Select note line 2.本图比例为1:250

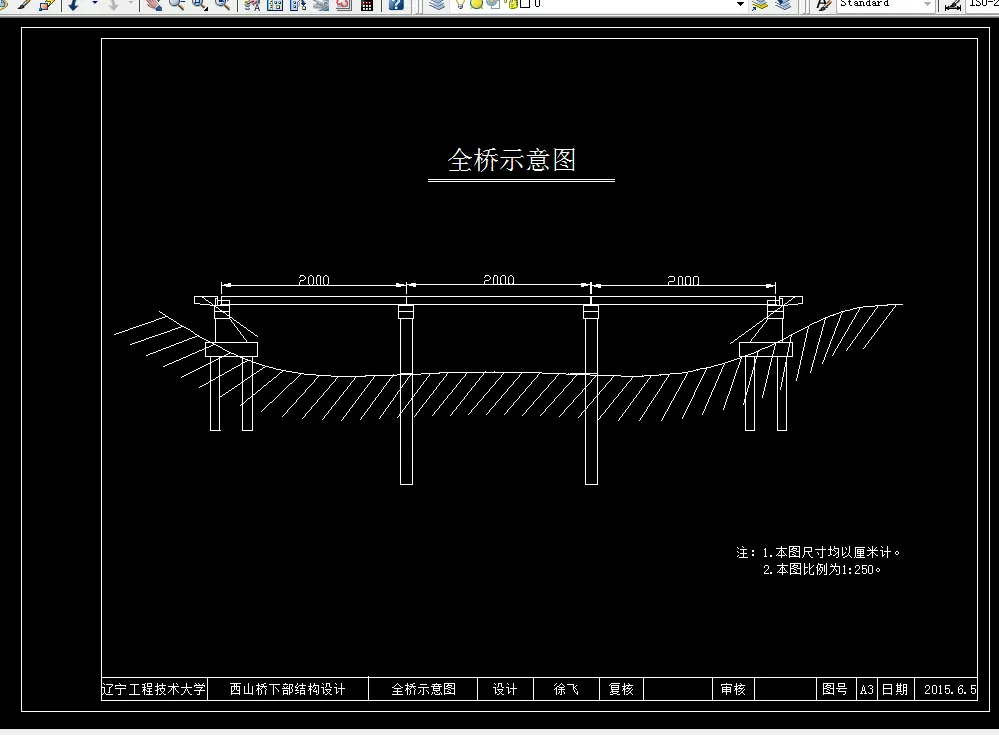click(x=822, y=569)
